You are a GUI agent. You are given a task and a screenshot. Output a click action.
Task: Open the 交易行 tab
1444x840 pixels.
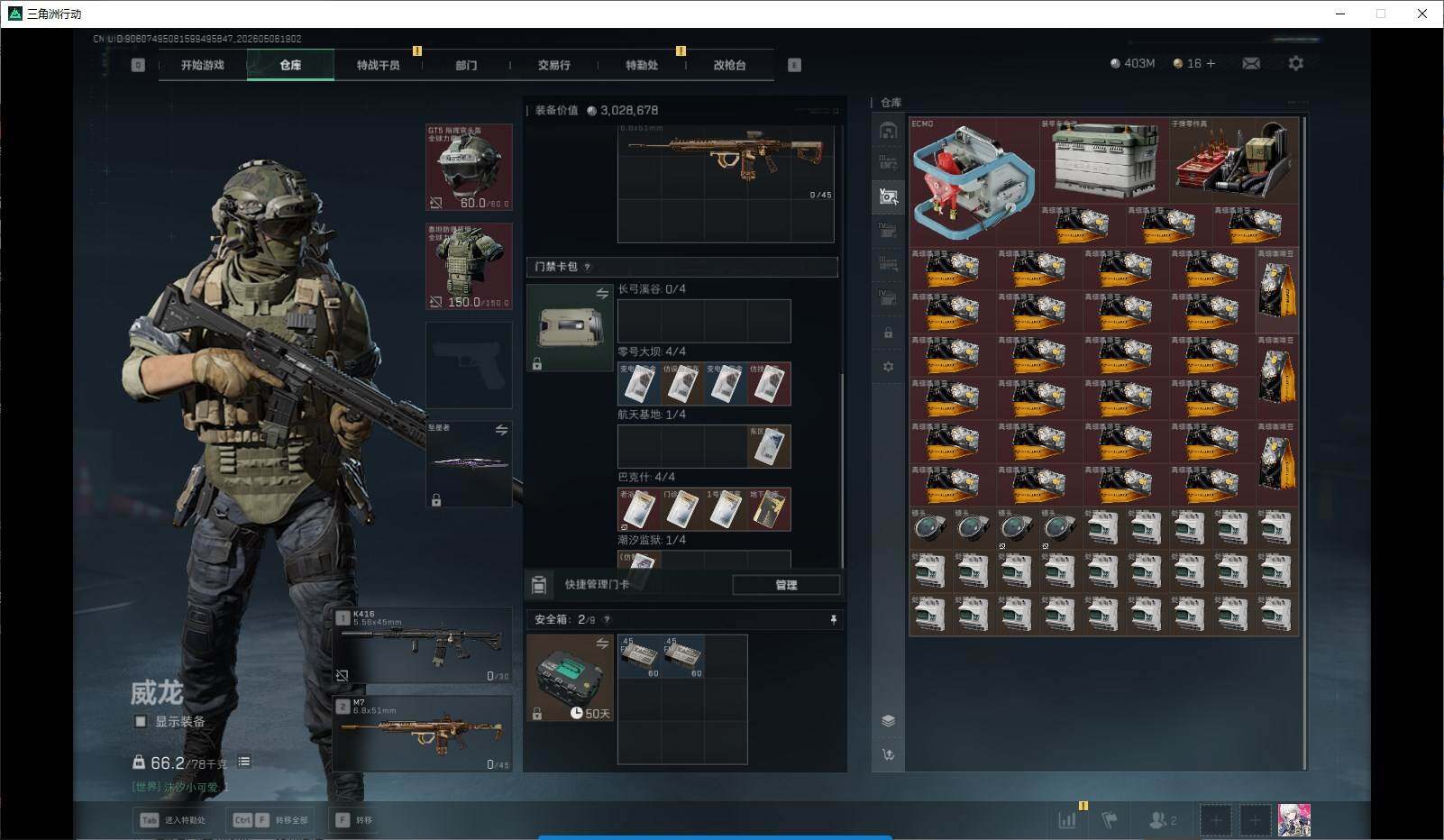pos(553,65)
